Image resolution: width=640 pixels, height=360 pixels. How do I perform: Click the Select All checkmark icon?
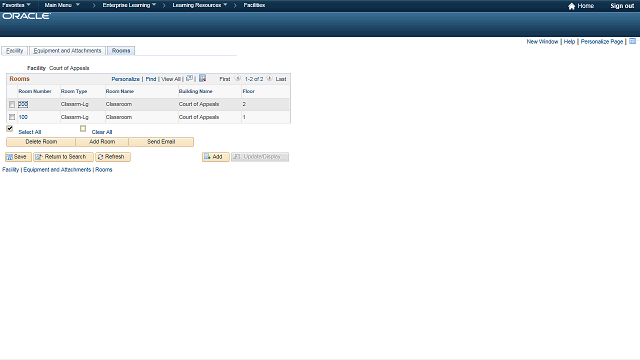[x=10, y=129]
